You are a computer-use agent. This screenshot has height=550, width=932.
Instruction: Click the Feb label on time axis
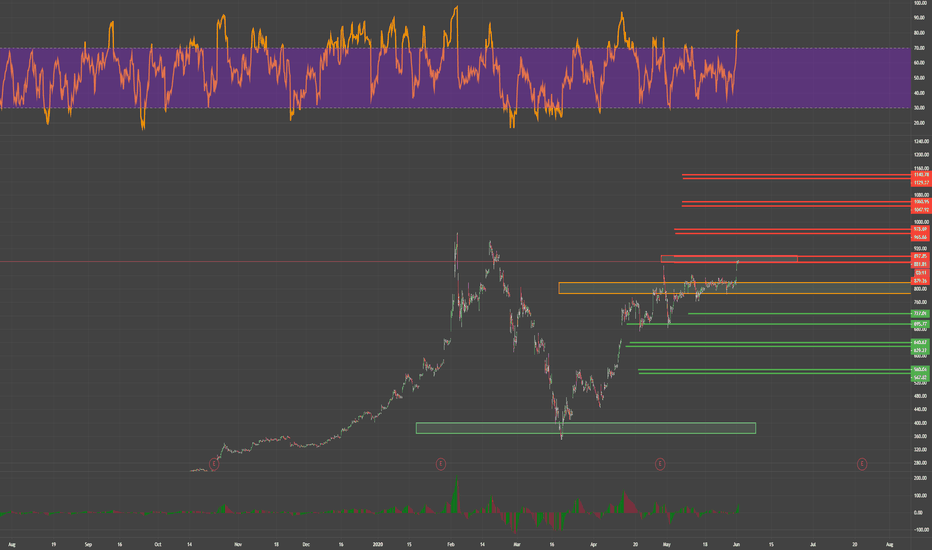(451, 544)
